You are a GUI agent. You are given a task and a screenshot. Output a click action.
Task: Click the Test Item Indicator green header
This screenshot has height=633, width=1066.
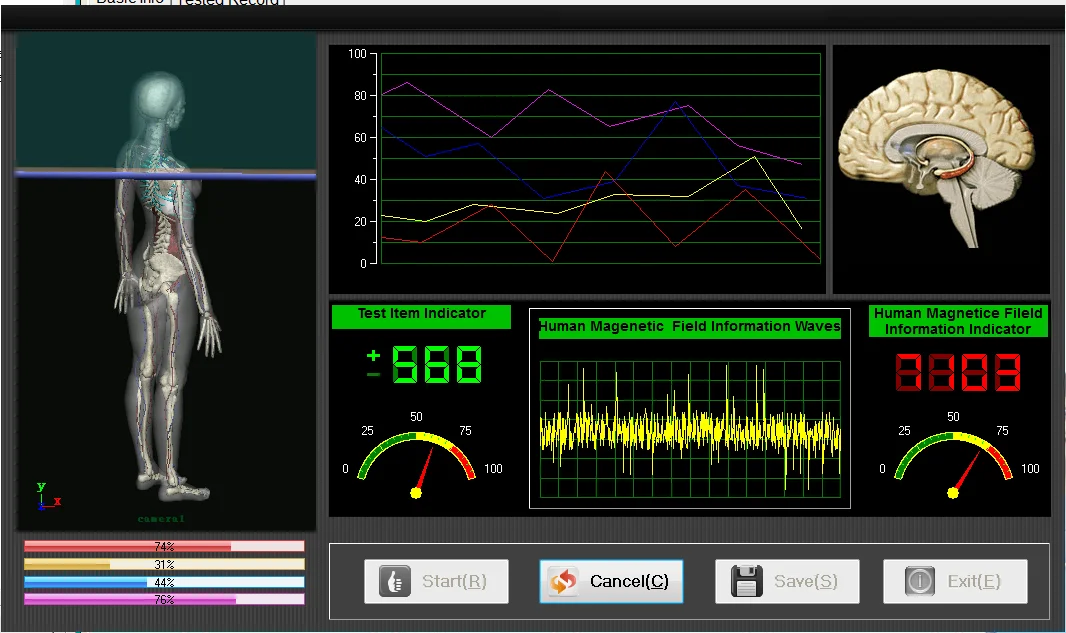pyautogui.click(x=421, y=314)
